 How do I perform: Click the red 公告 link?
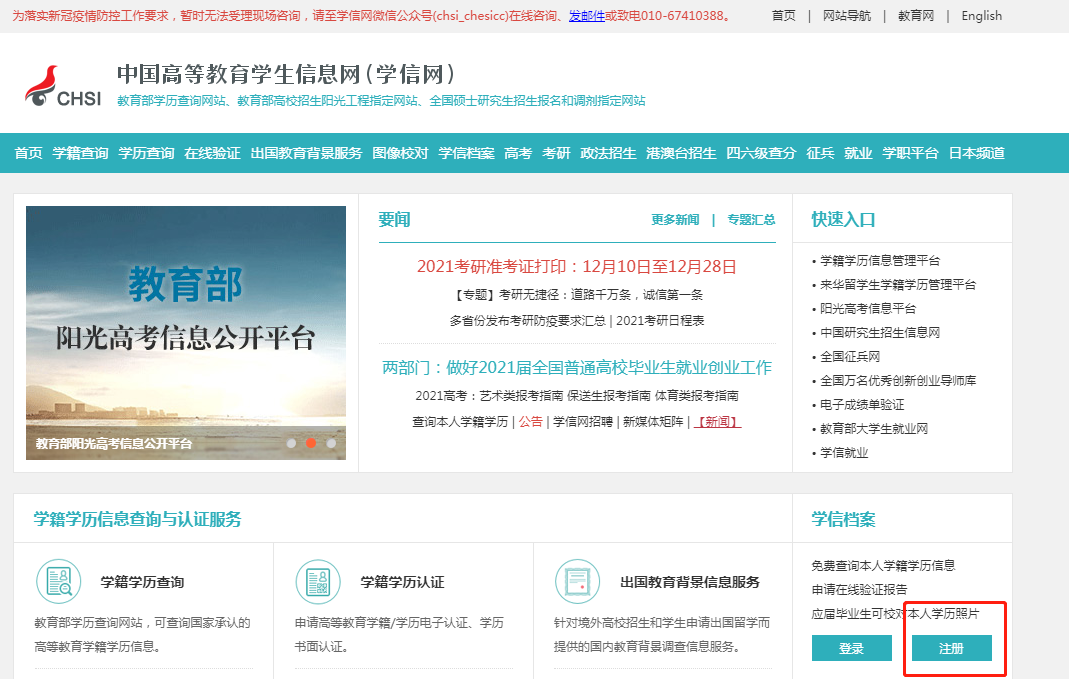click(530, 422)
